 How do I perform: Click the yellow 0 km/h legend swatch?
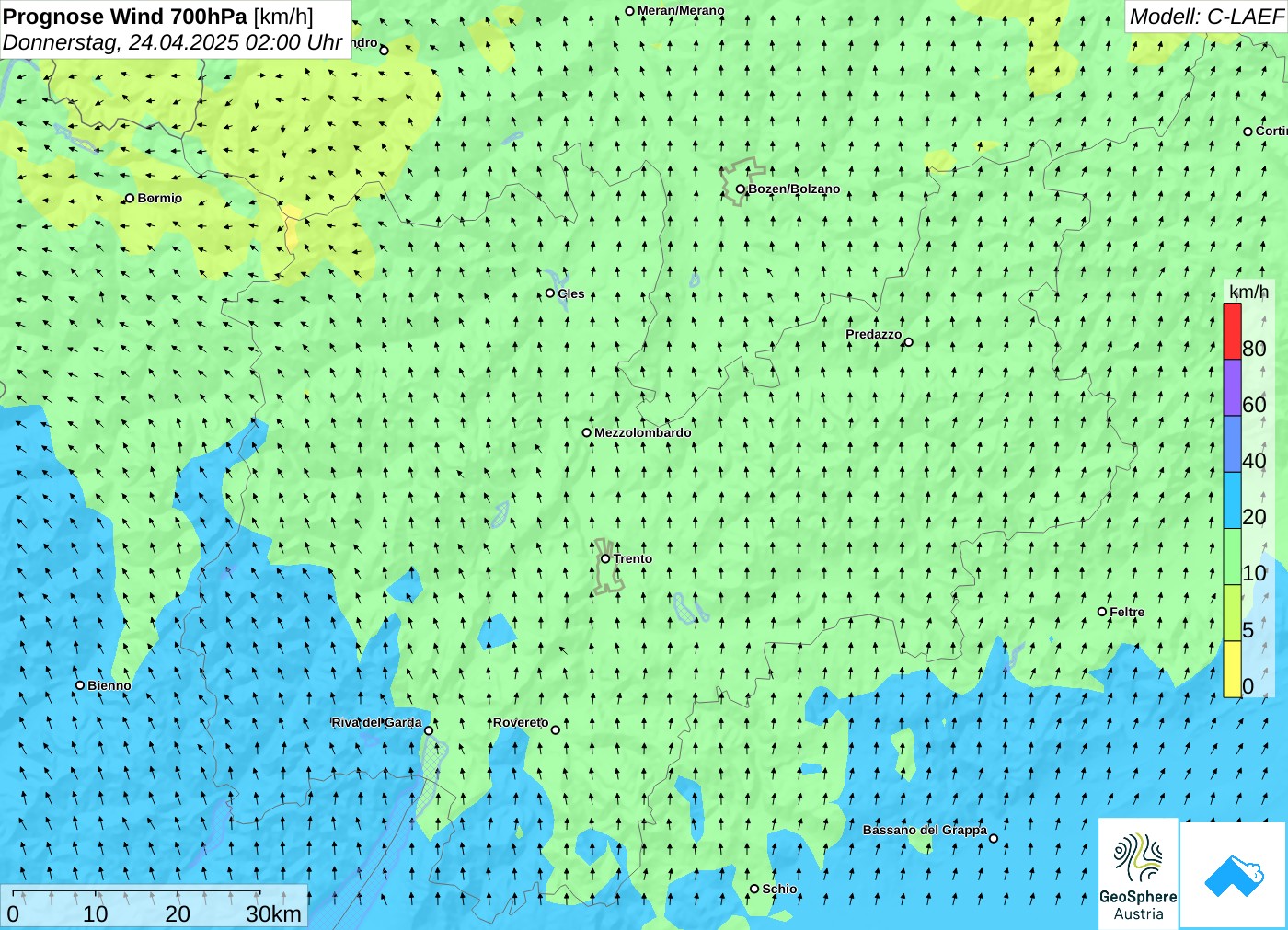tap(1232, 669)
